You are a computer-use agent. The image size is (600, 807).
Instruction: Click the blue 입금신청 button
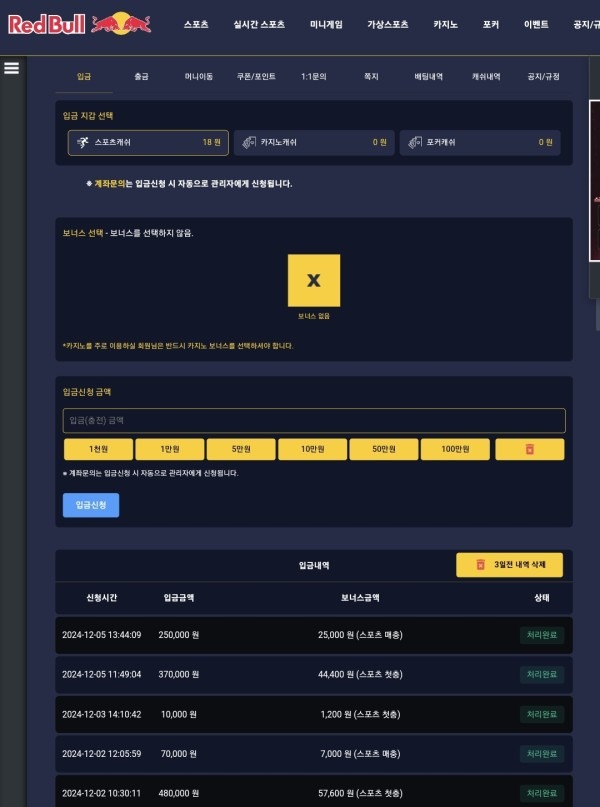[x=91, y=505]
